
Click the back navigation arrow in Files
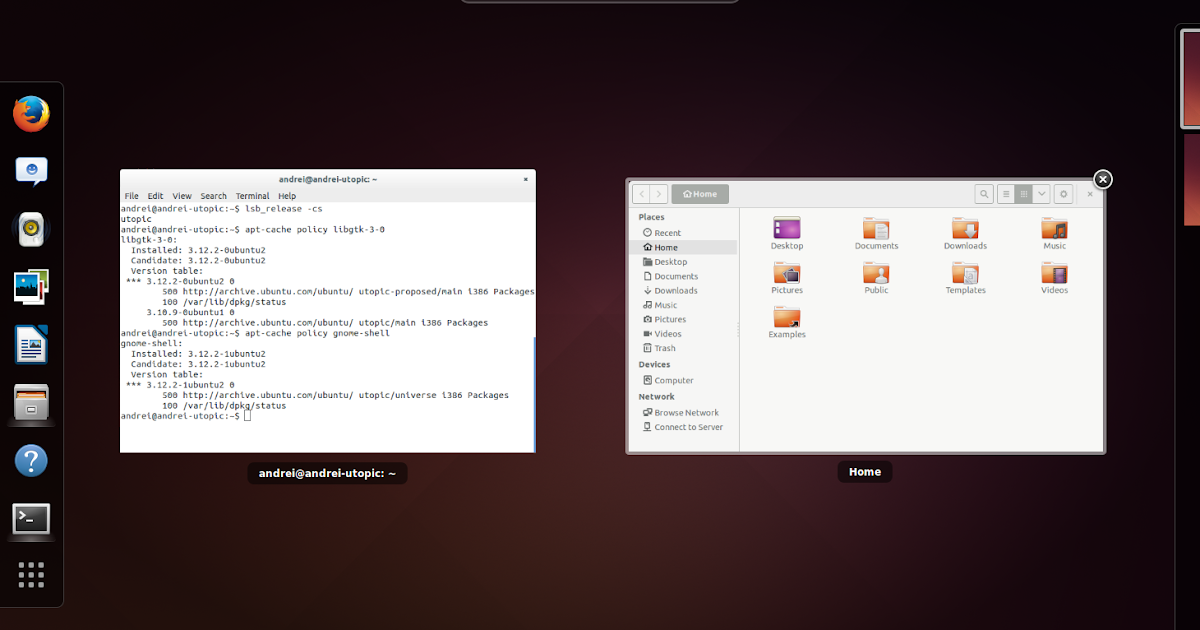640,194
